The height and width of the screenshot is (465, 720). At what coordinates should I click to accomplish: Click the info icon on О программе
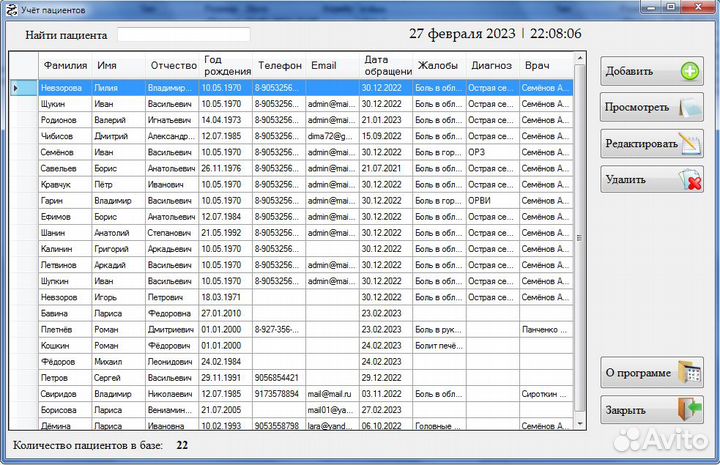690,373
